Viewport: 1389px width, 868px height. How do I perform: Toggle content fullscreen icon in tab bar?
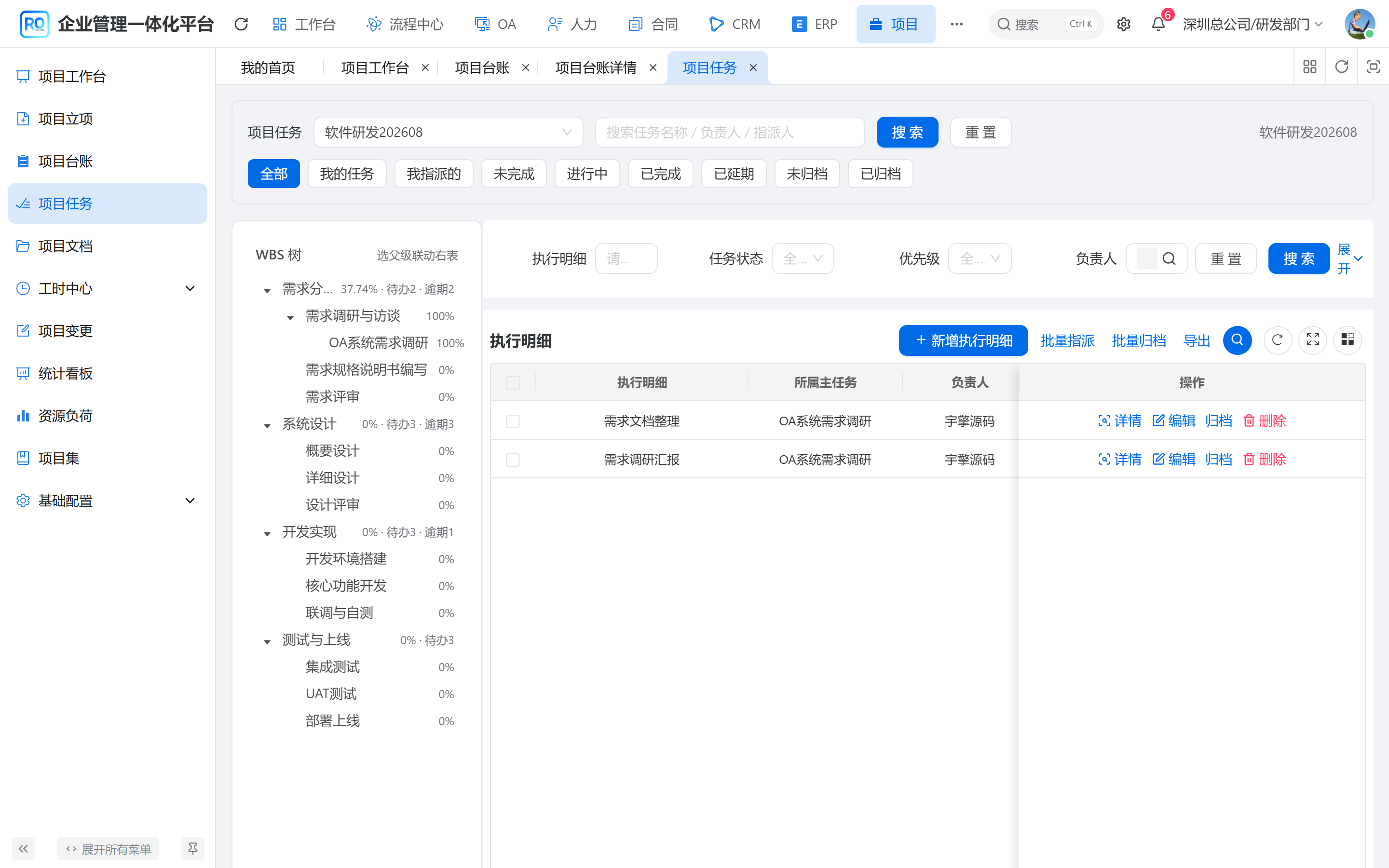[x=1373, y=67]
